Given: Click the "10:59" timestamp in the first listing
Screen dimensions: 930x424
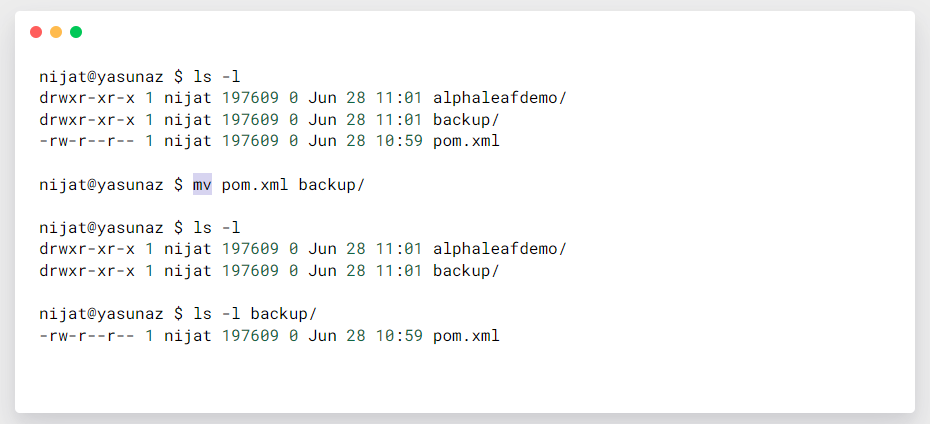Looking at the screenshot, I should tap(399, 141).
